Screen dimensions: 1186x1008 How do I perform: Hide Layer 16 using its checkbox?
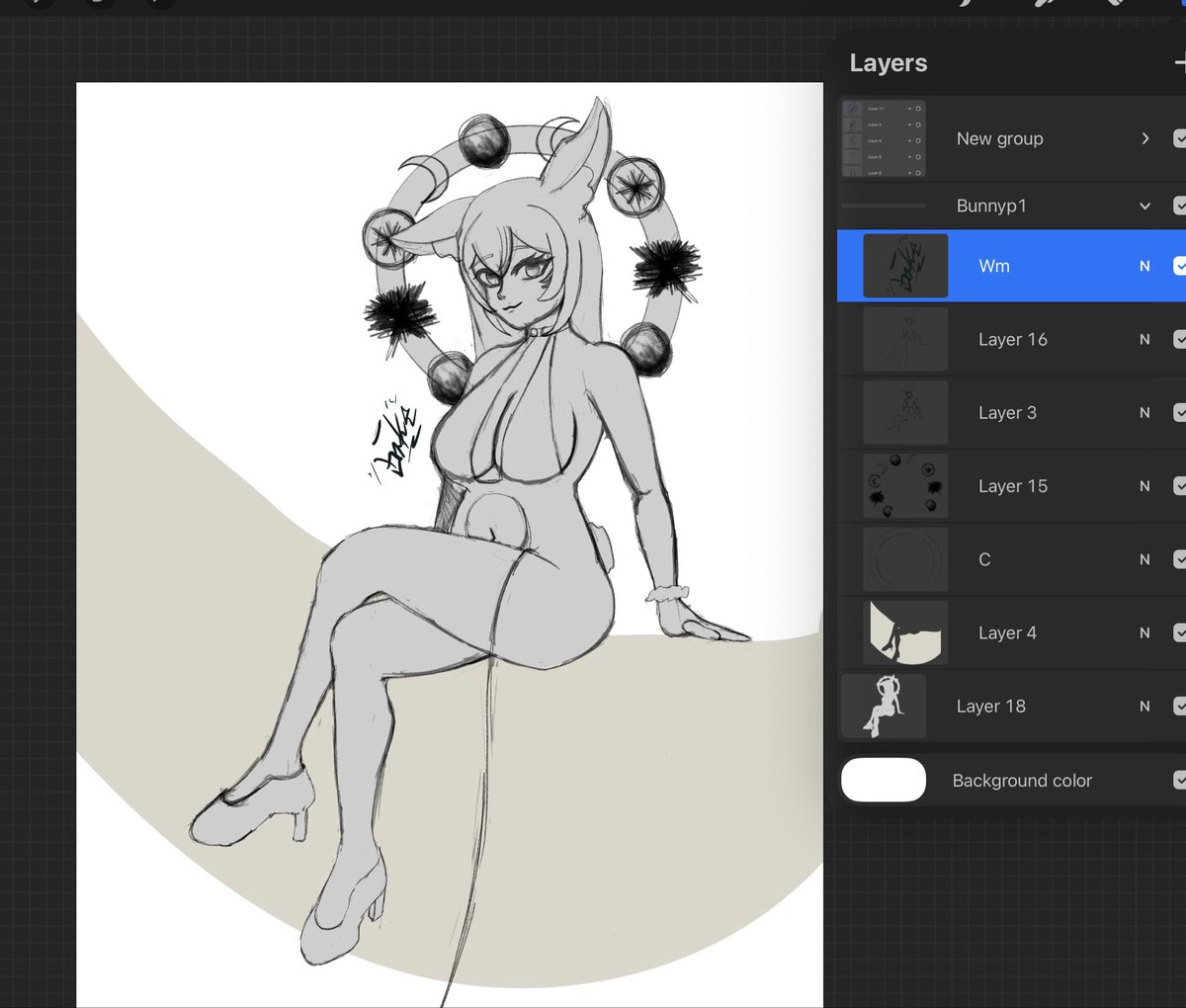(1180, 339)
